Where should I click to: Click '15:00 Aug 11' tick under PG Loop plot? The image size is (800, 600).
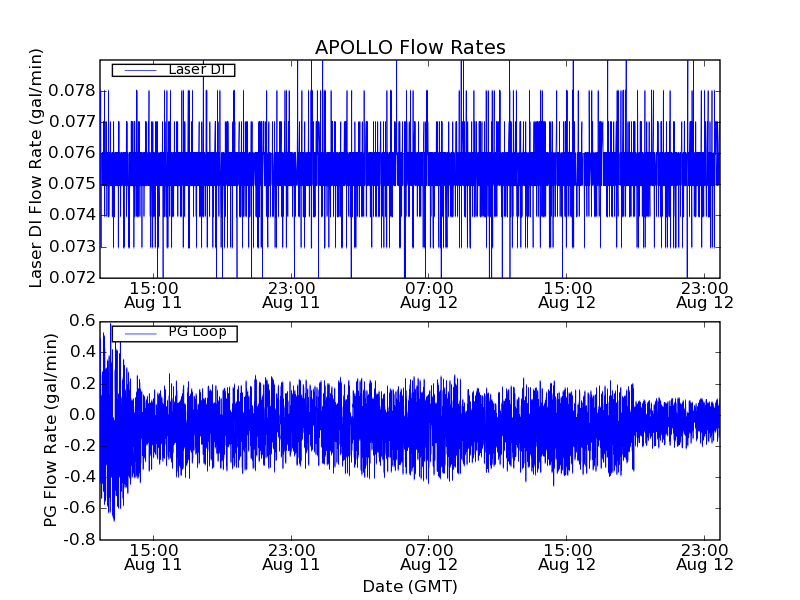click(153, 557)
